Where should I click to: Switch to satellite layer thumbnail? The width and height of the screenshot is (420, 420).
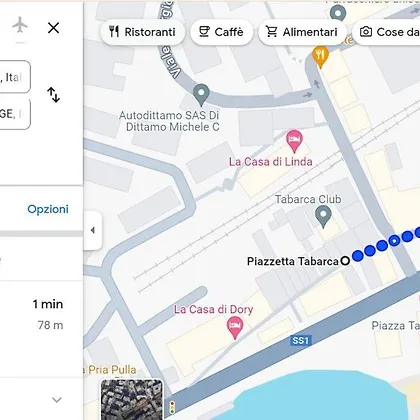pyautogui.click(x=132, y=399)
